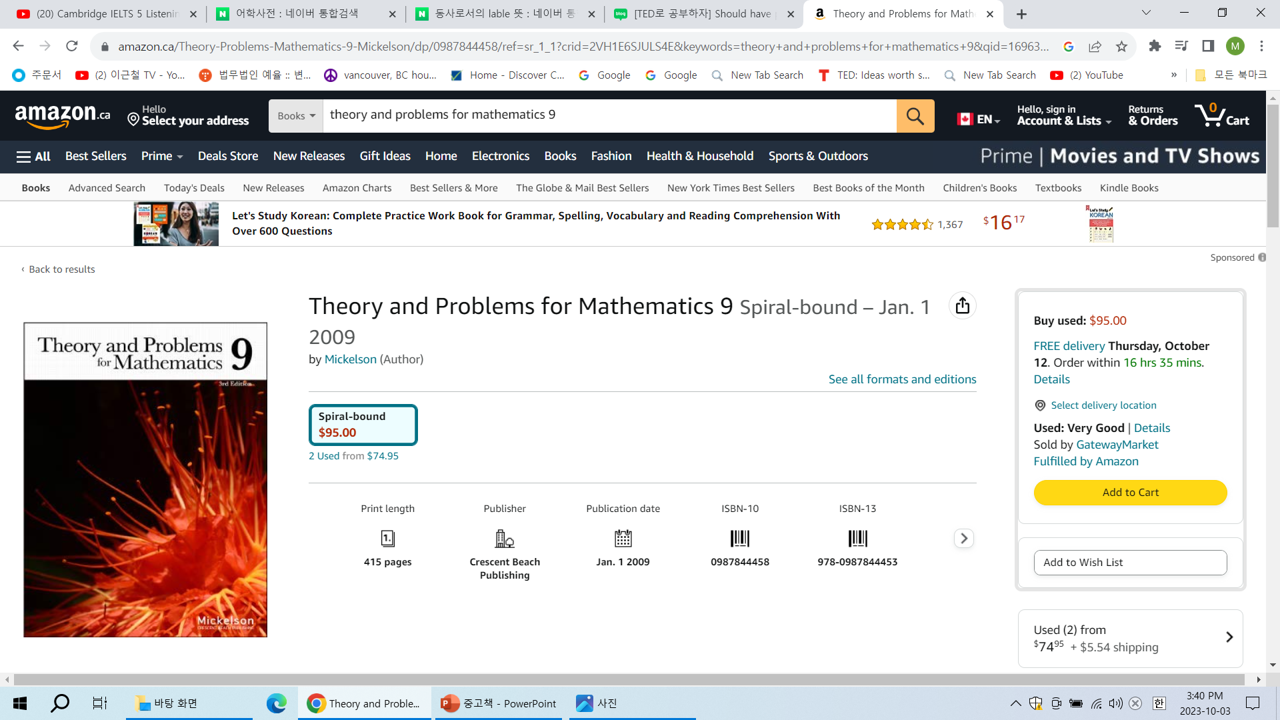Open the Add to Wish List dropdown
Screen dimensions: 1280x720
1130,562
